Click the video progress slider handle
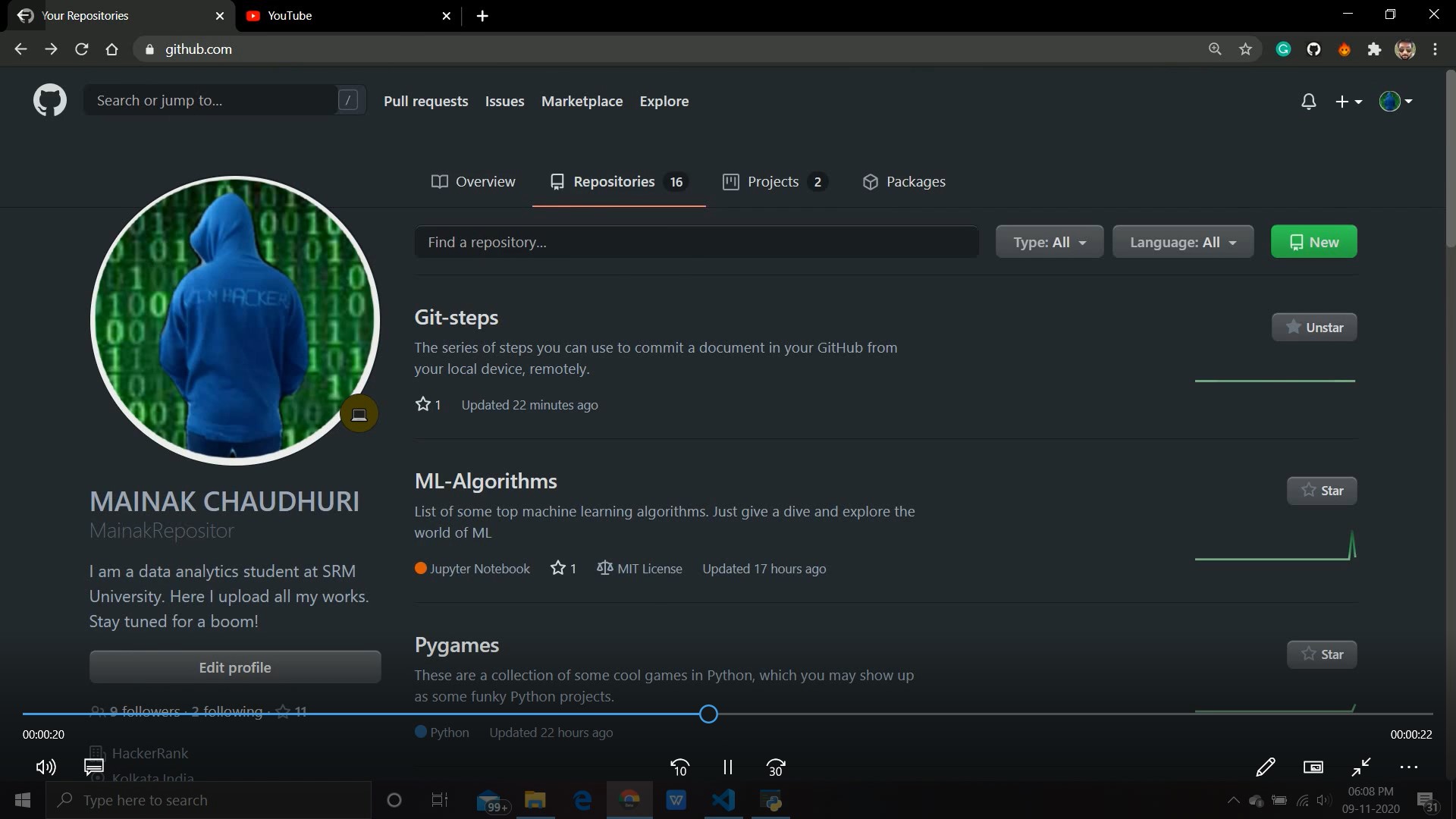Viewport: 1456px width, 819px height. pyautogui.click(x=708, y=714)
